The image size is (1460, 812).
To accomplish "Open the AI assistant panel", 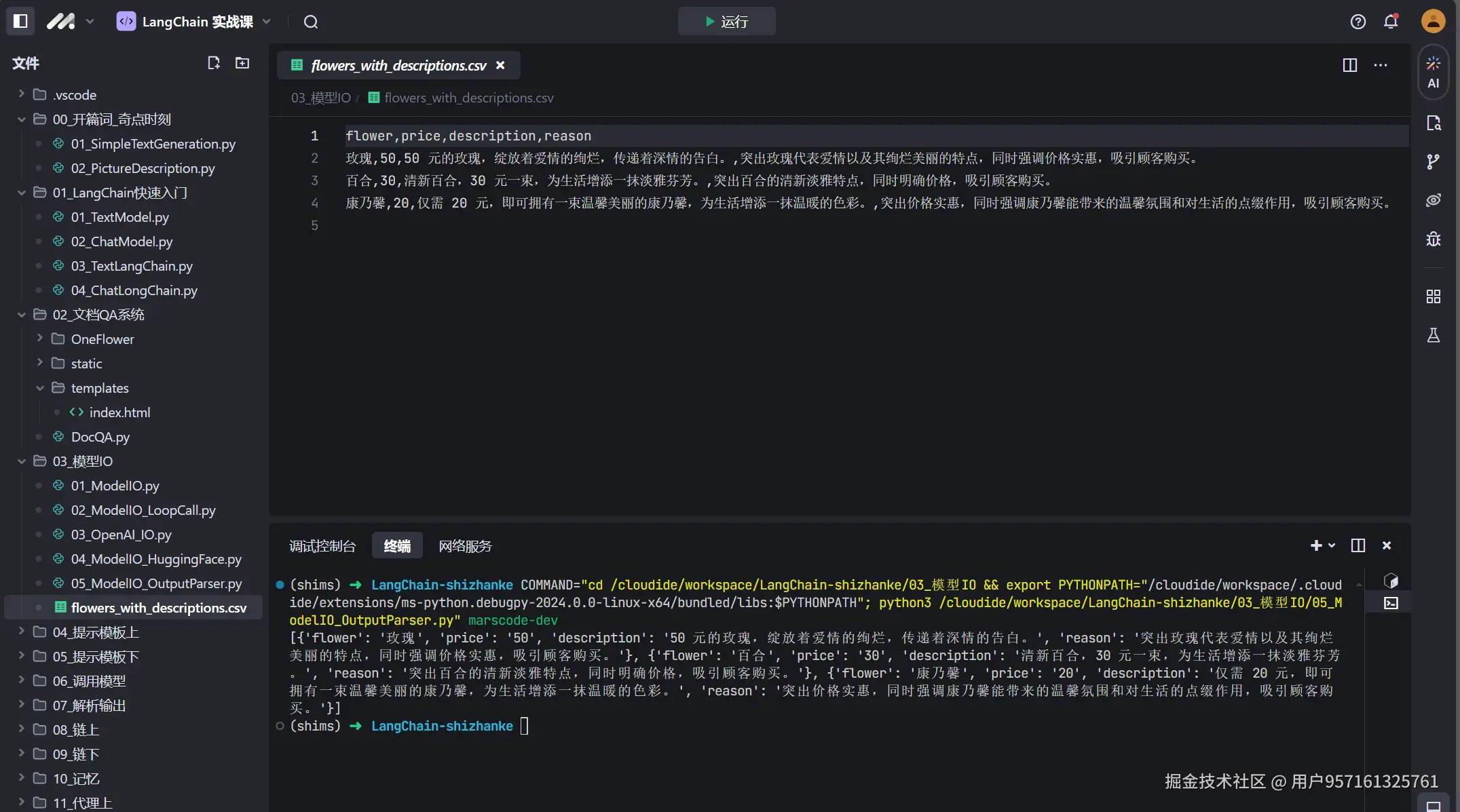I will click(1434, 71).
